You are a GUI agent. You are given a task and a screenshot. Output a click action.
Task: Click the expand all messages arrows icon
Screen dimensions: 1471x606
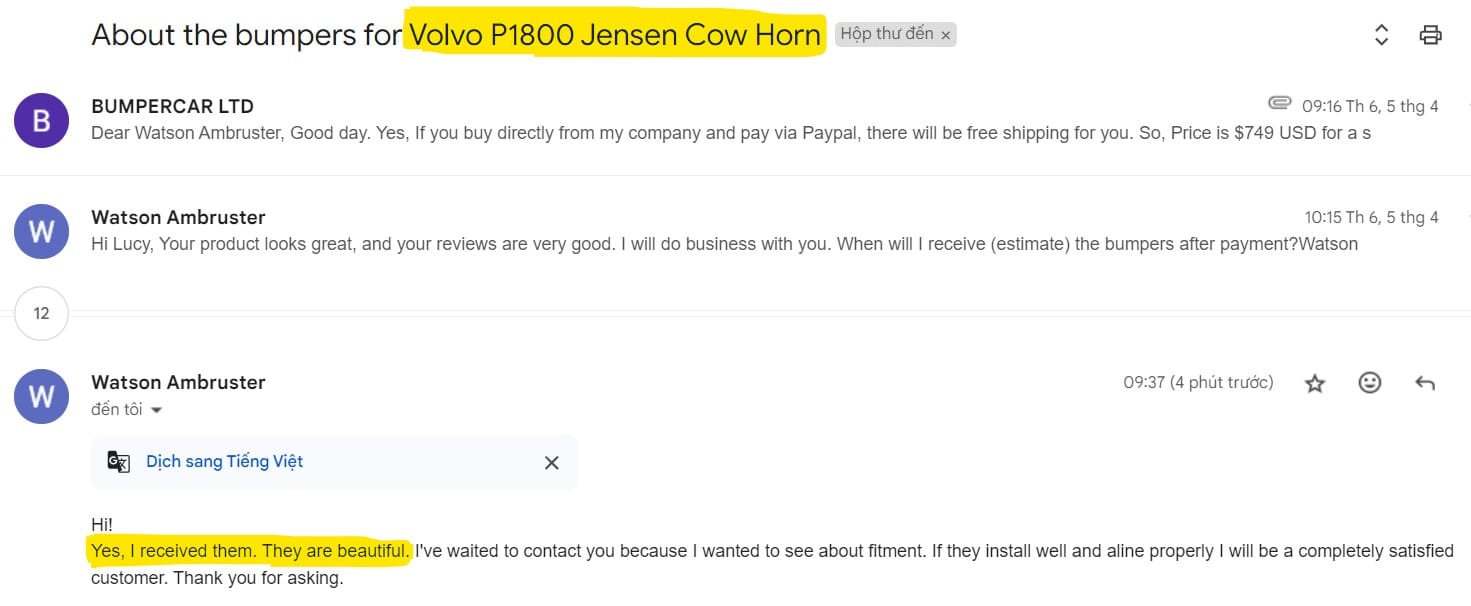[1381, 35]
